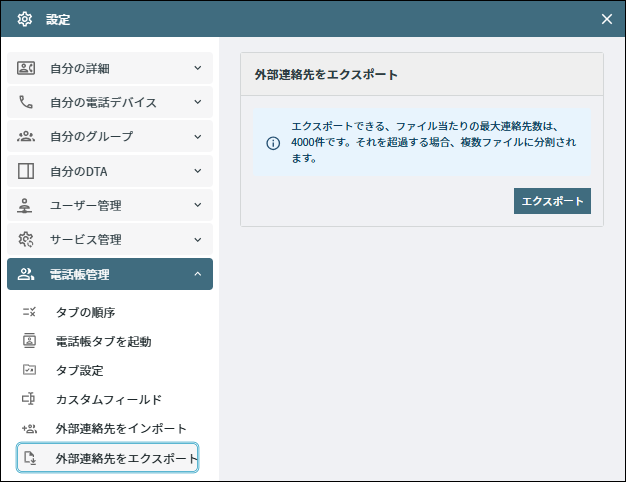The width and height of the screenshot is (626, 482).
Task: Click the 自分のDTA panel icon
Action: 26,171
